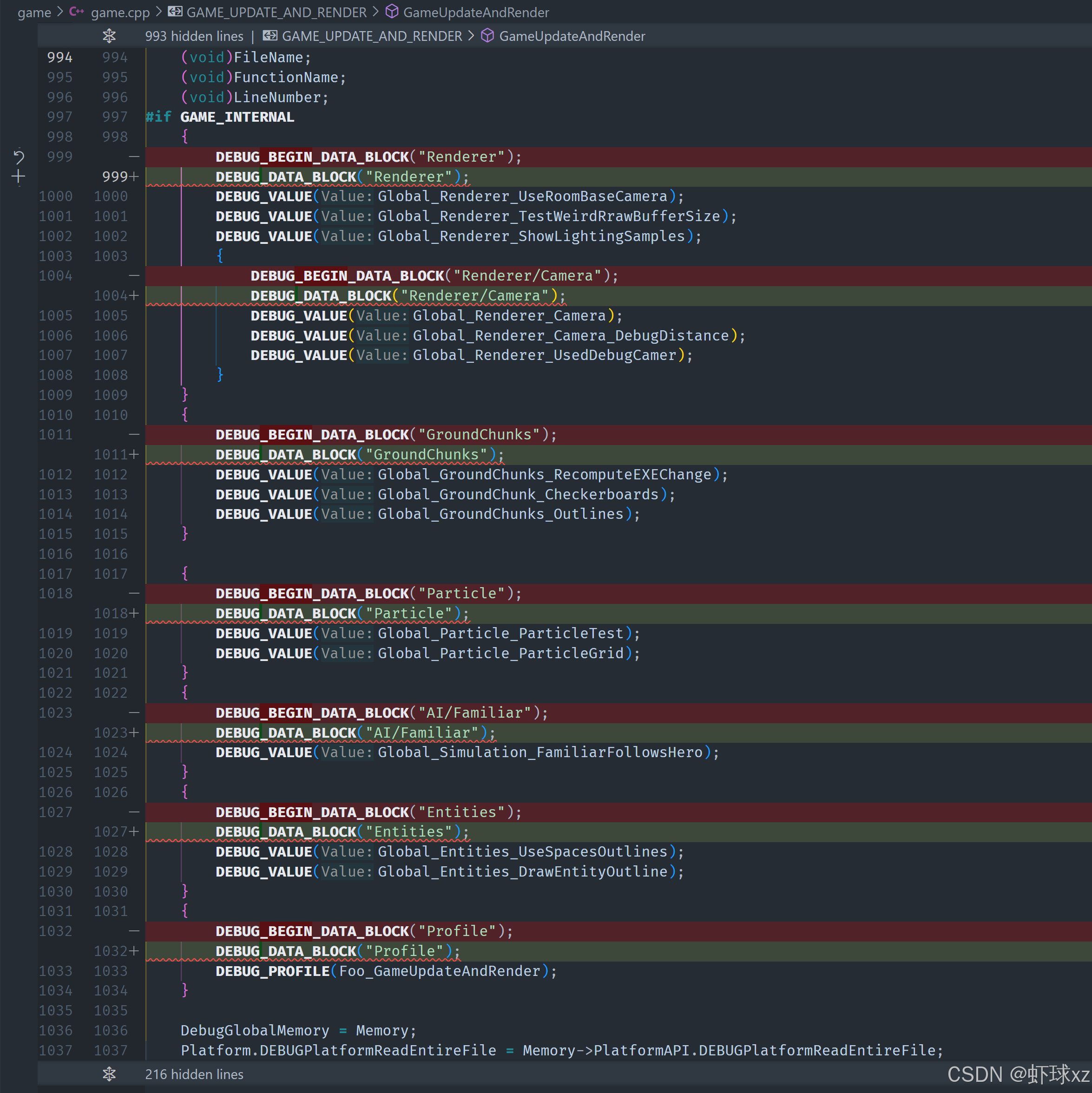Screen dimensions: 1092x1093
Task: Place cursor on Global_Renderer_Camera_DebugDistance text
Action: (x=570, y=335)
